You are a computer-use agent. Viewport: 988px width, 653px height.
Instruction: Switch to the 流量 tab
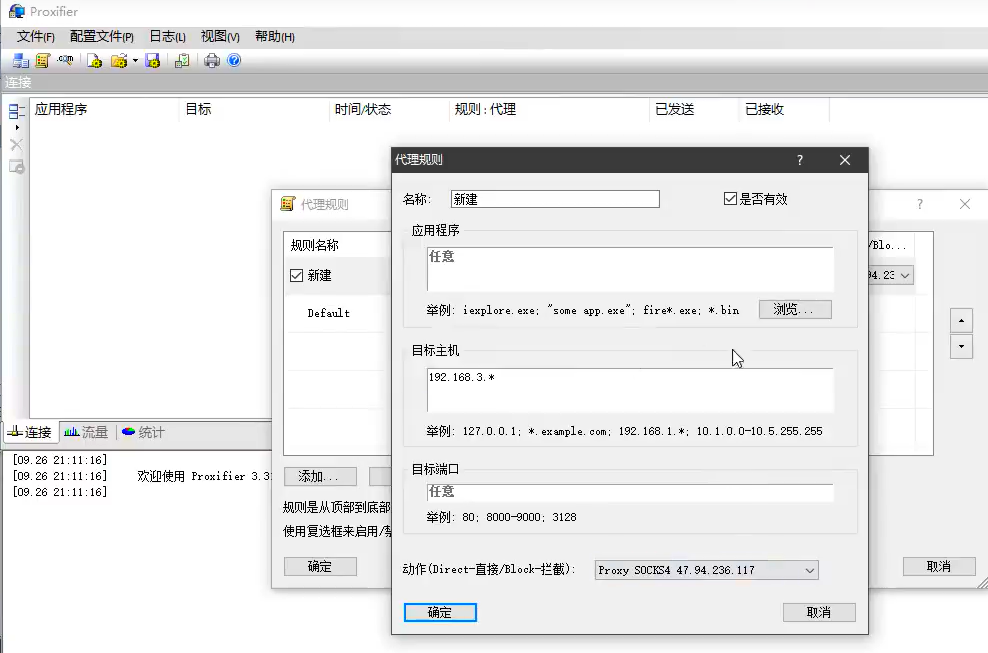pos(86,432)
